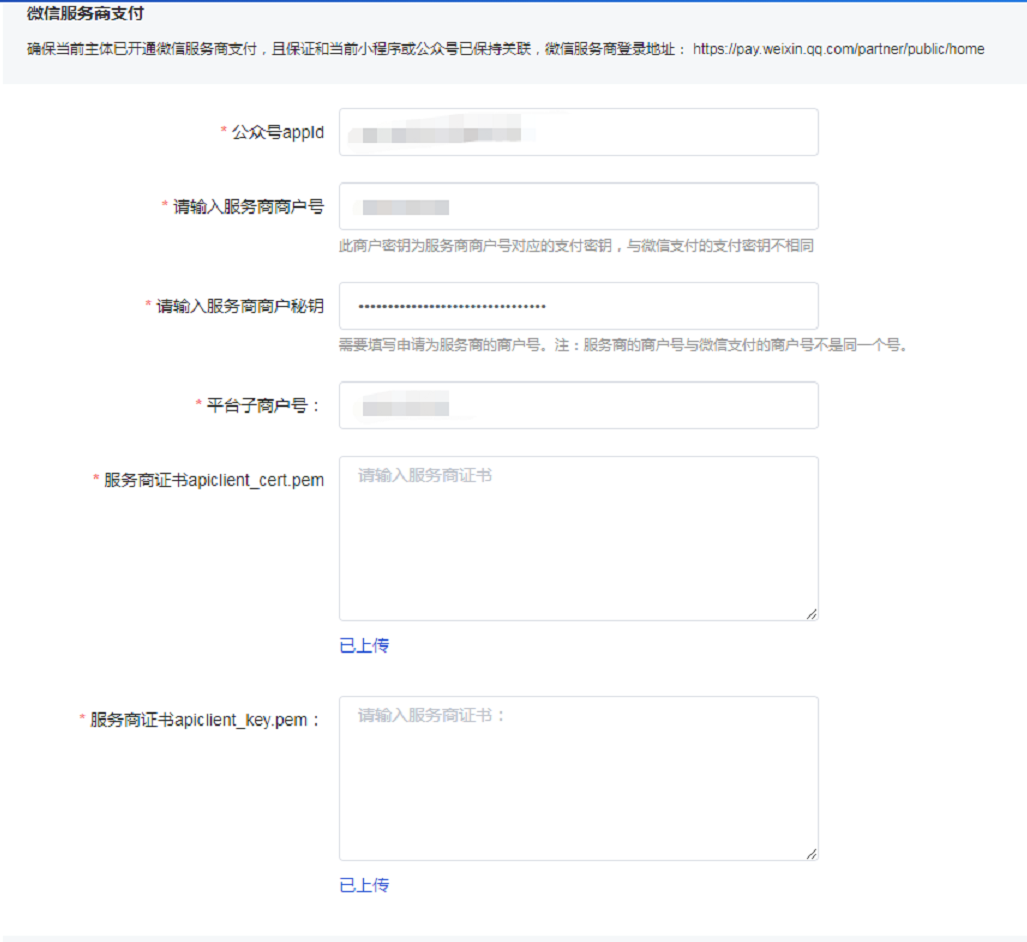Click the description 确保当前主体已开通微信服务商支付

[142, 49]
